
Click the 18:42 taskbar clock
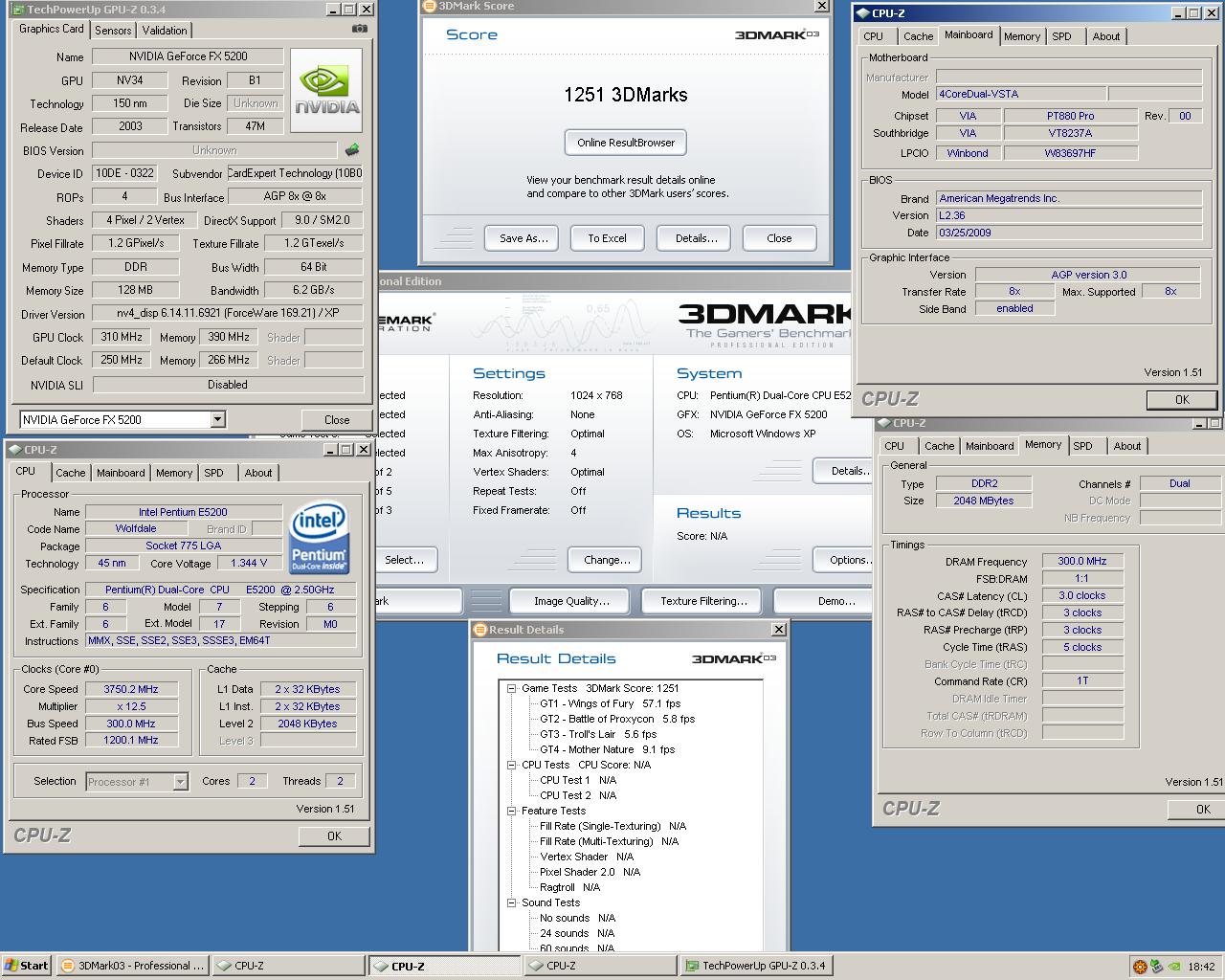click(1201, 967)
